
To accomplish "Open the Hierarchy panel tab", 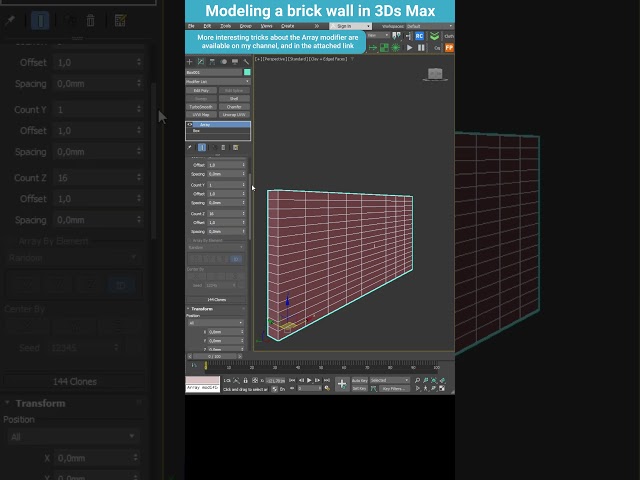I will point(212,62).
